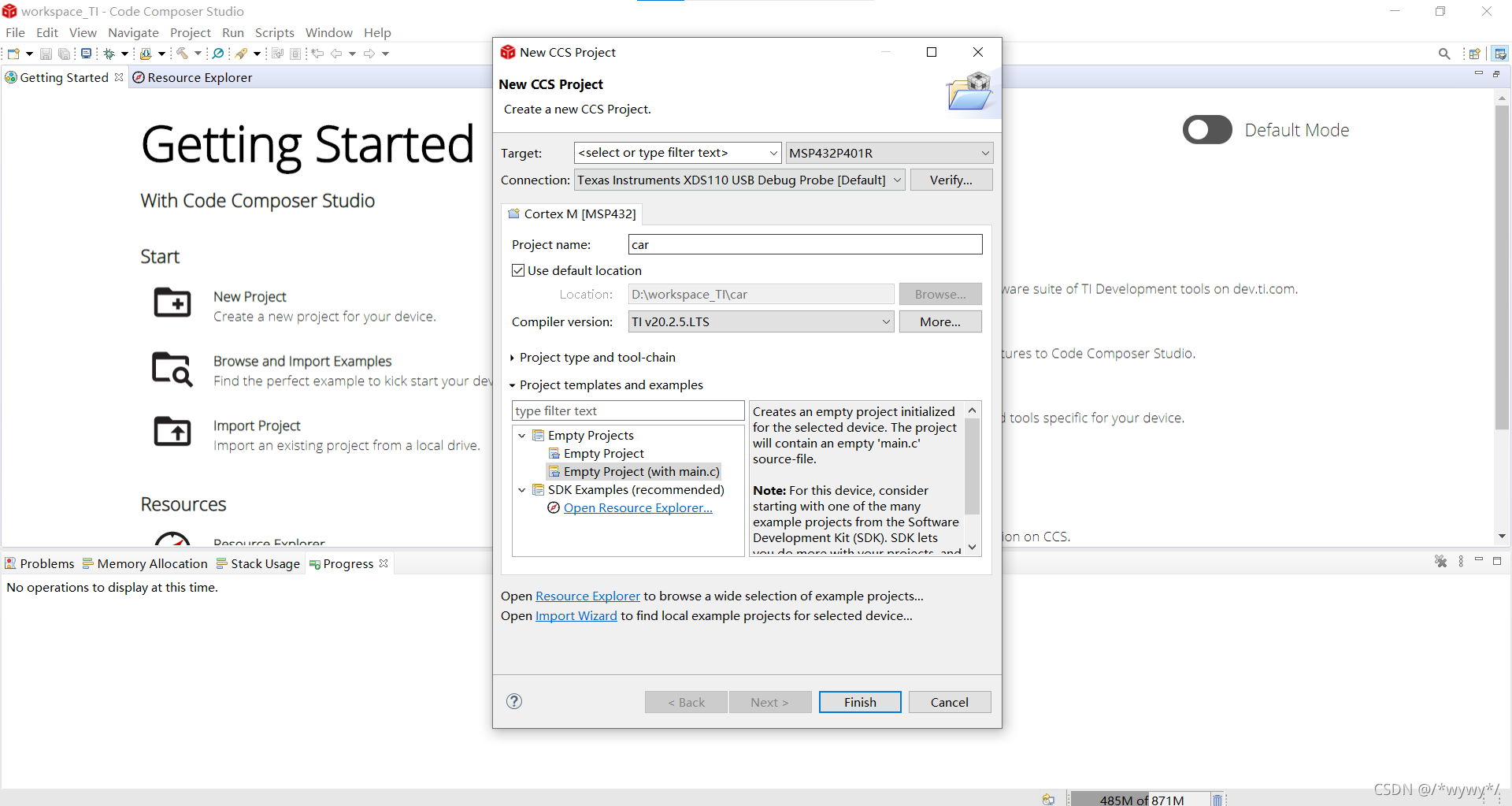
Task: Expand Project type and tool-chain section
Action: tap(512, 358)
